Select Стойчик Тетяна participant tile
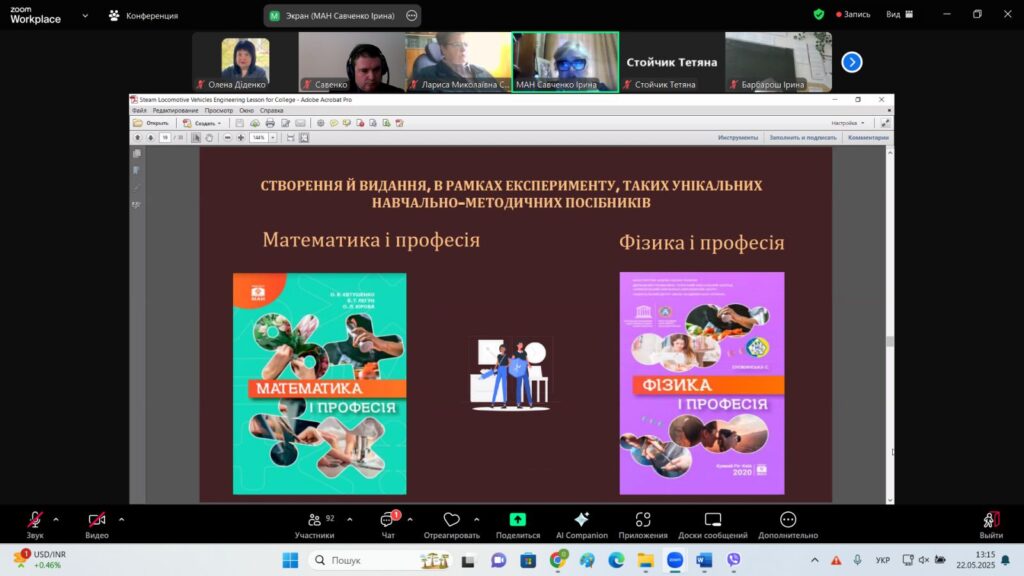Screen dimensions: 1024x576 point(671,62)
